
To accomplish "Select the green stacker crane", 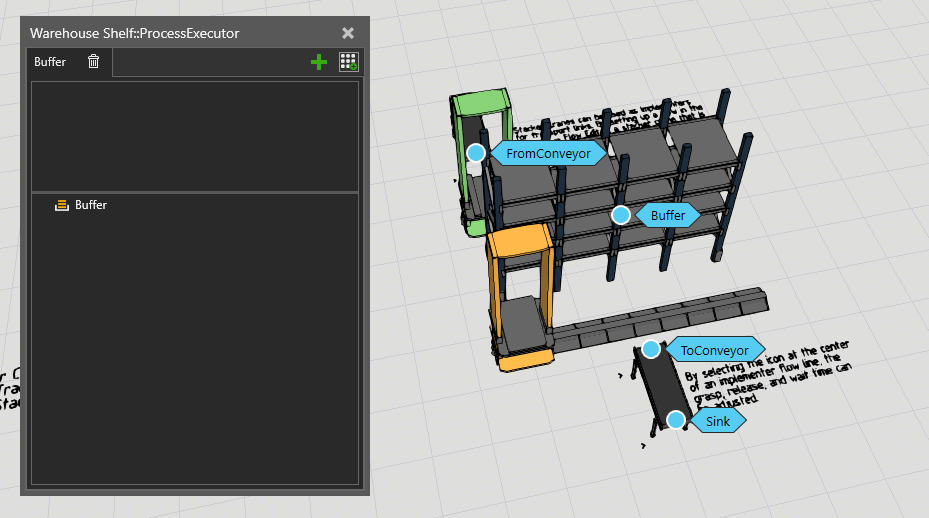I will point(480,110).
